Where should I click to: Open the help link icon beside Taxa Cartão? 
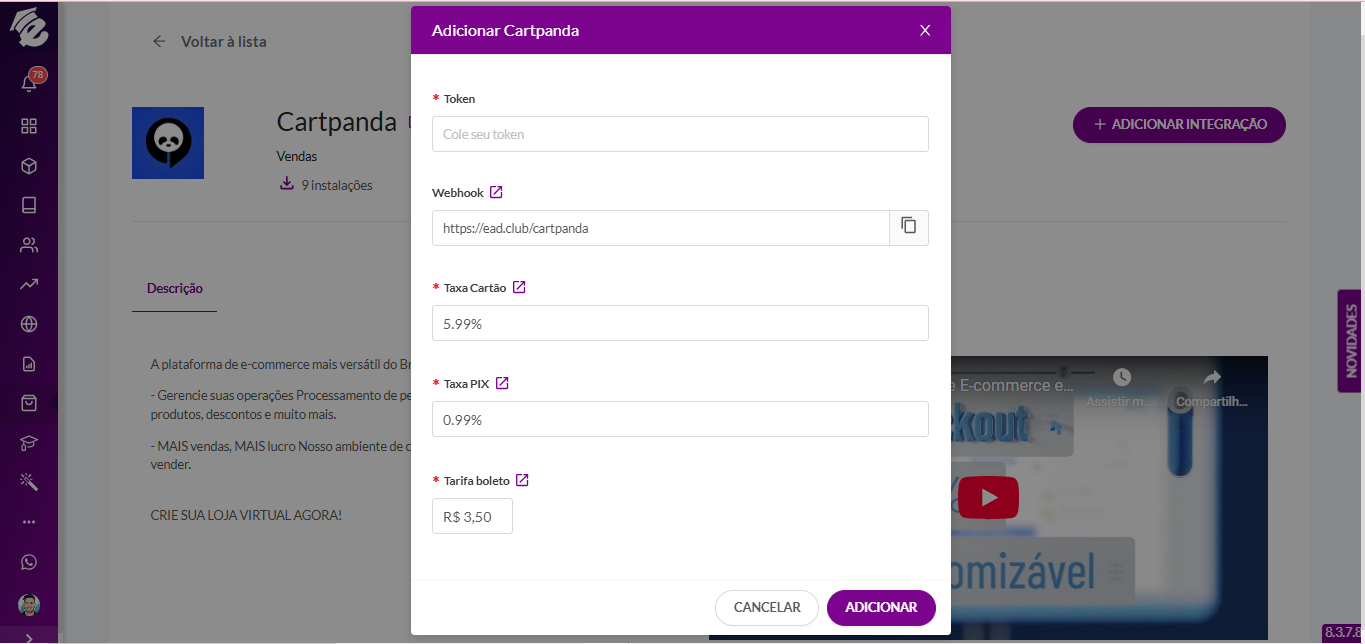pos(519,287)
